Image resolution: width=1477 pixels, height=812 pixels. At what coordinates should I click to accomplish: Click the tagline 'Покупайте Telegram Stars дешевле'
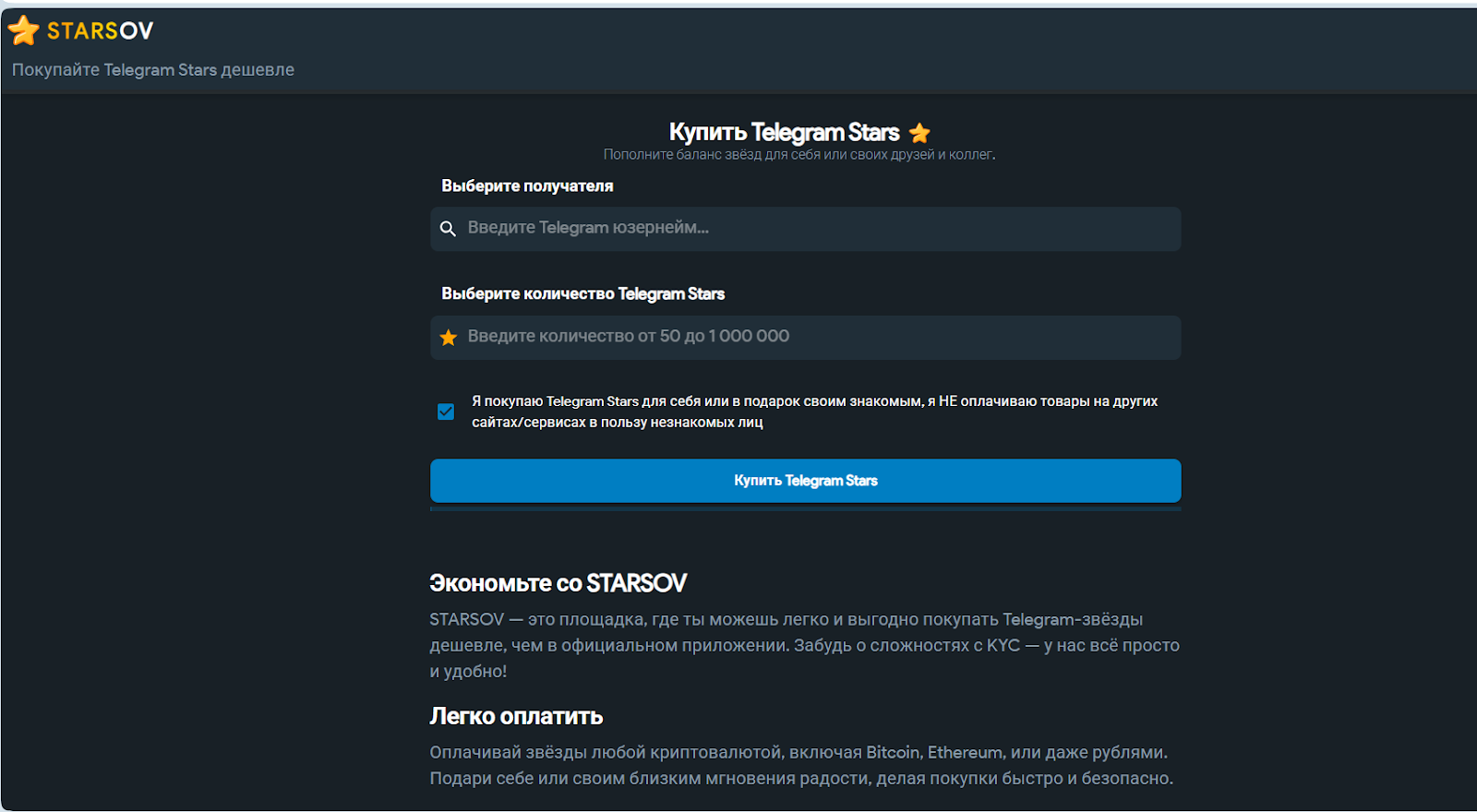click(x=153, y=70)
